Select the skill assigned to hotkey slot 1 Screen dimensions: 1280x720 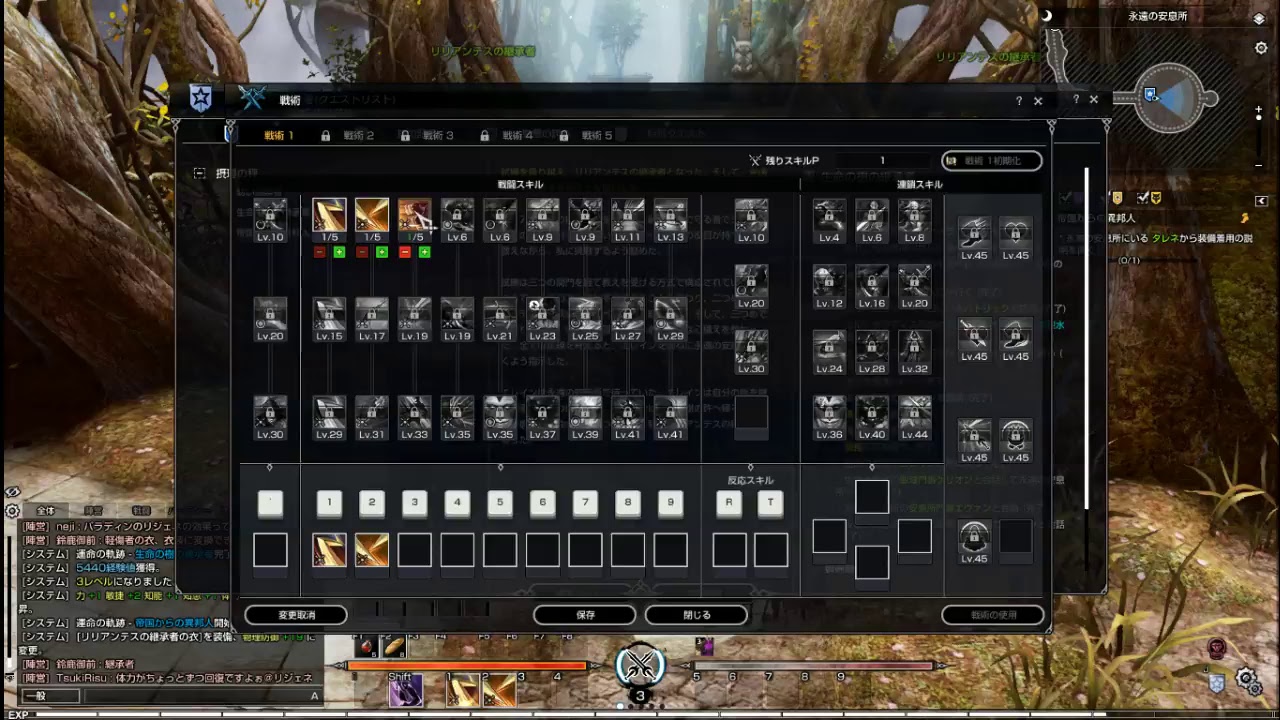point(329,550)
